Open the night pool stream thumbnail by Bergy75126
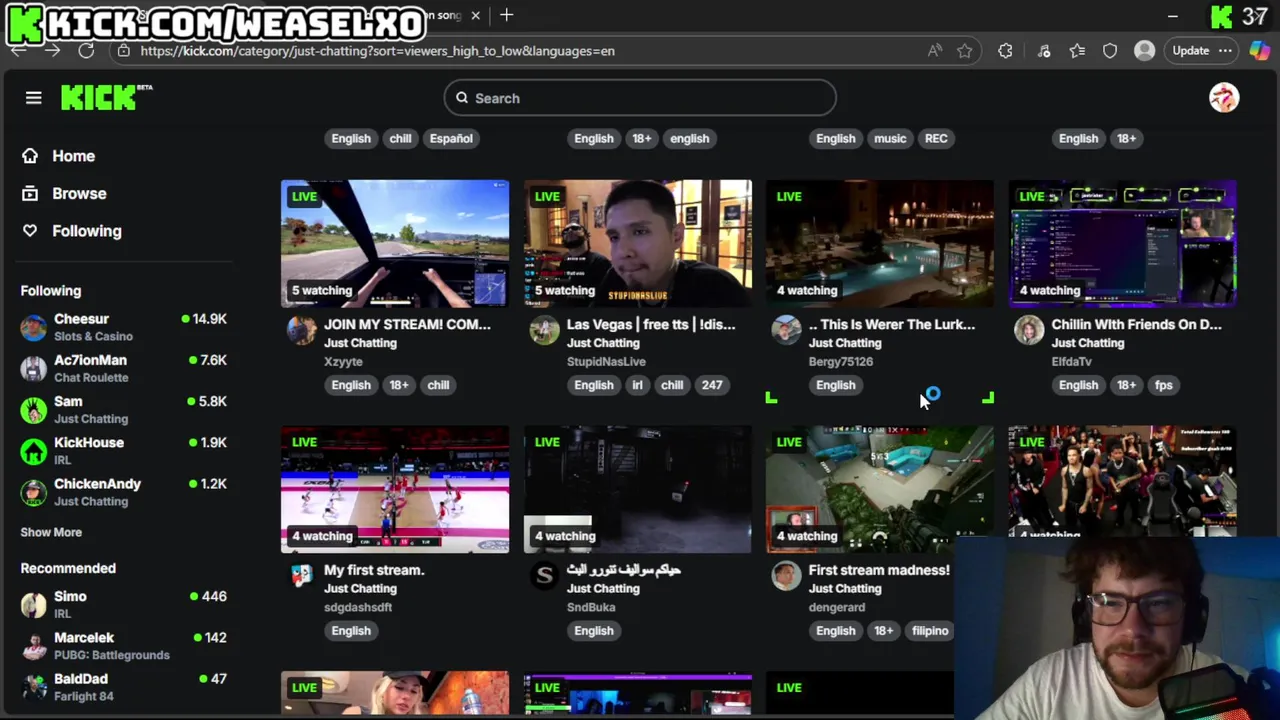 [880, 243]
